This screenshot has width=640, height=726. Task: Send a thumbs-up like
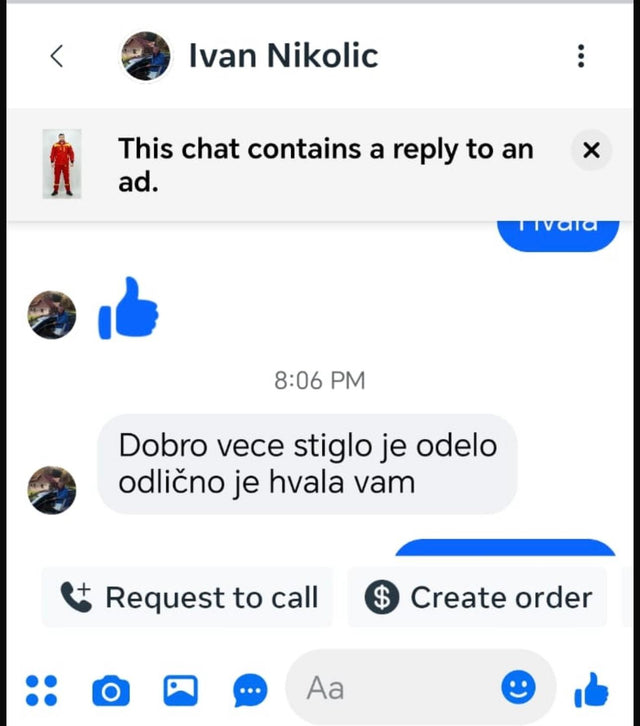click(x=591, y=690)
